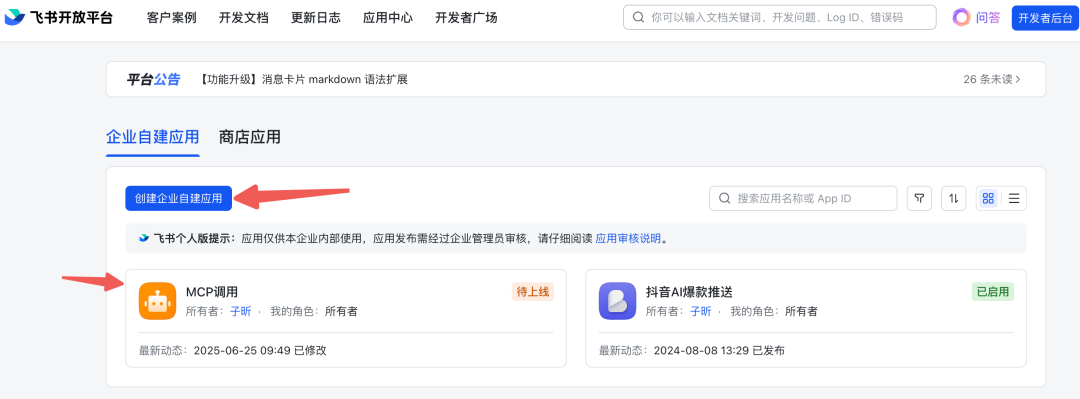1080x399 pixels.
Task: Open the 抖音AI爆款推送 app title
Action: click(688, 291)
